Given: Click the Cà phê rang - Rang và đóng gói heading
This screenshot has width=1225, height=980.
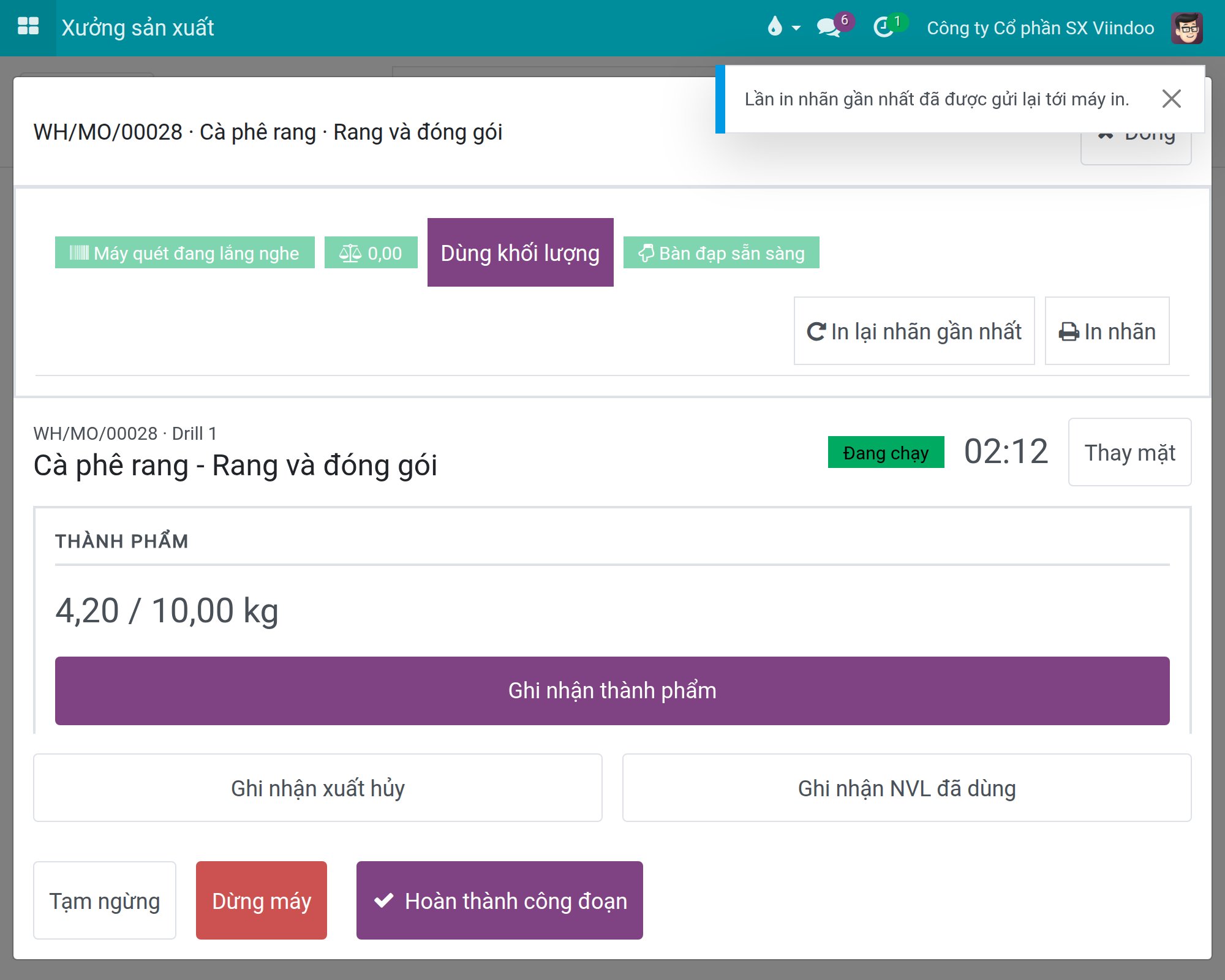Looking at the screenshot, I should pyautogui.click(x=235, y=465).
